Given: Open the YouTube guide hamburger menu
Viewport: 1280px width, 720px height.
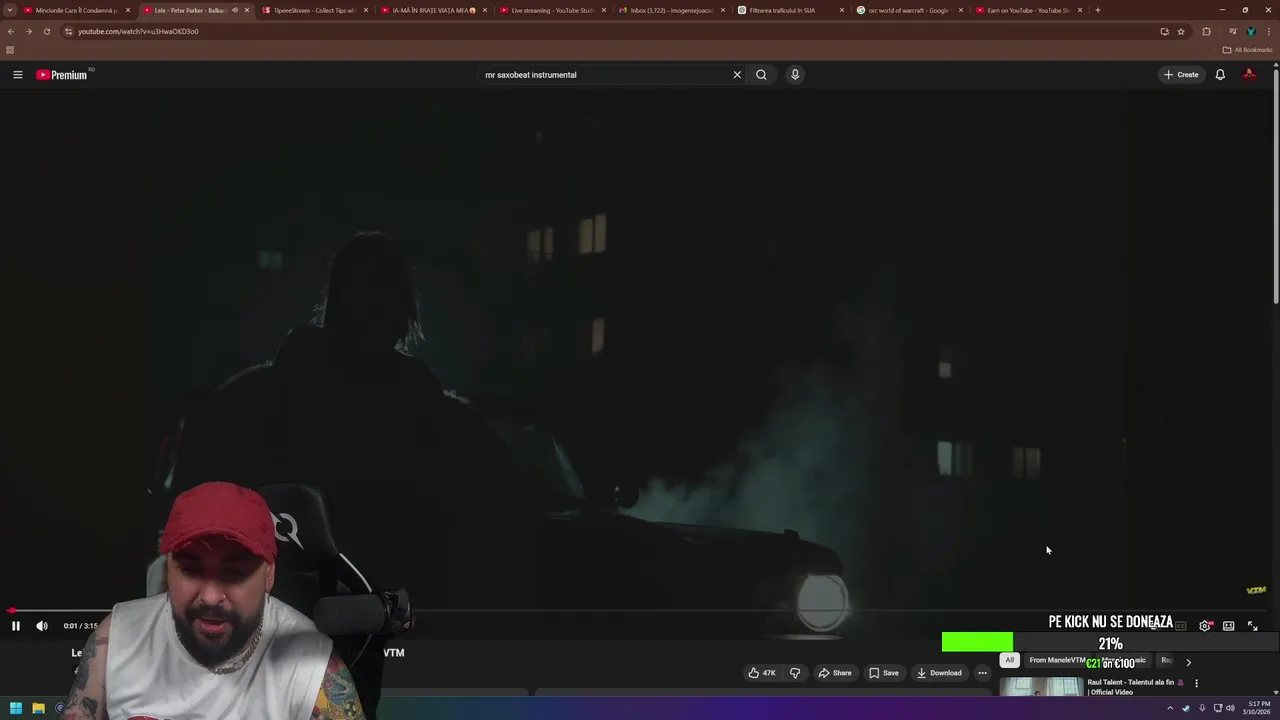Looking at the screenshot, I should [17, 75].
